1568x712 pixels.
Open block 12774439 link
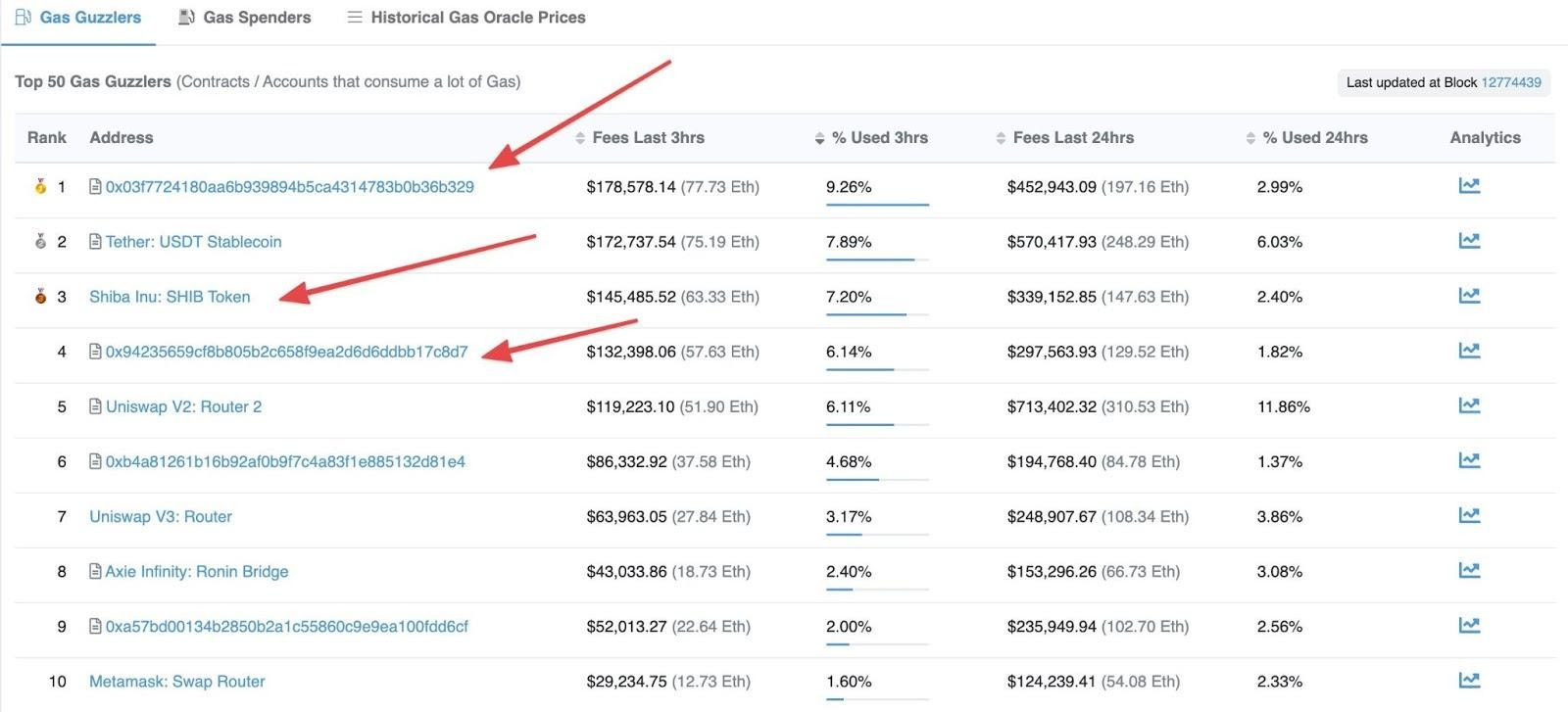(x=1511, y=82)
